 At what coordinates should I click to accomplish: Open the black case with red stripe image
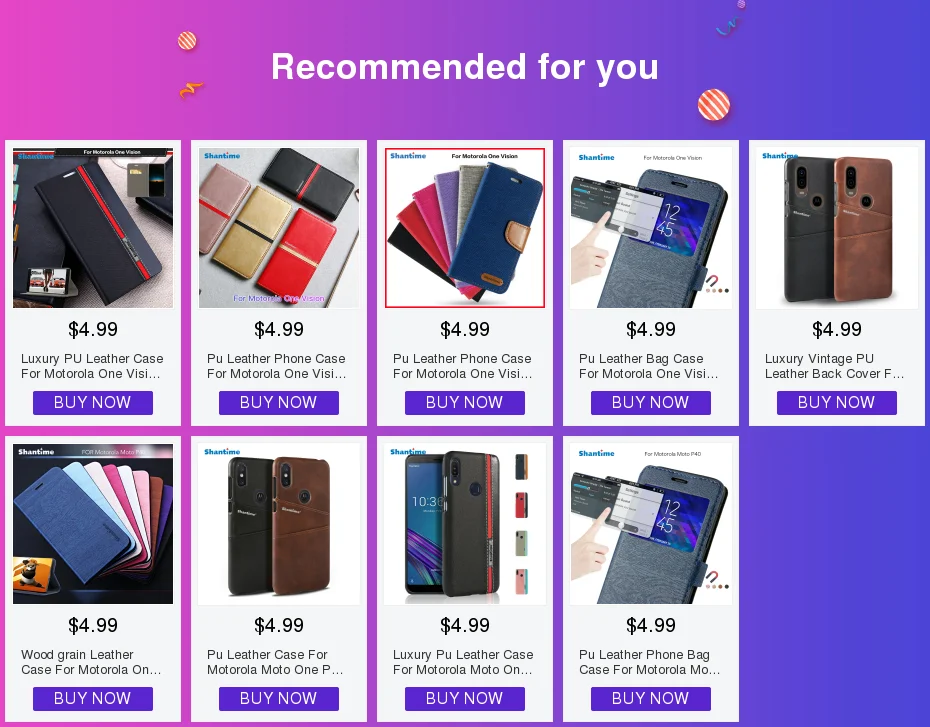click(x=465, y=524)
